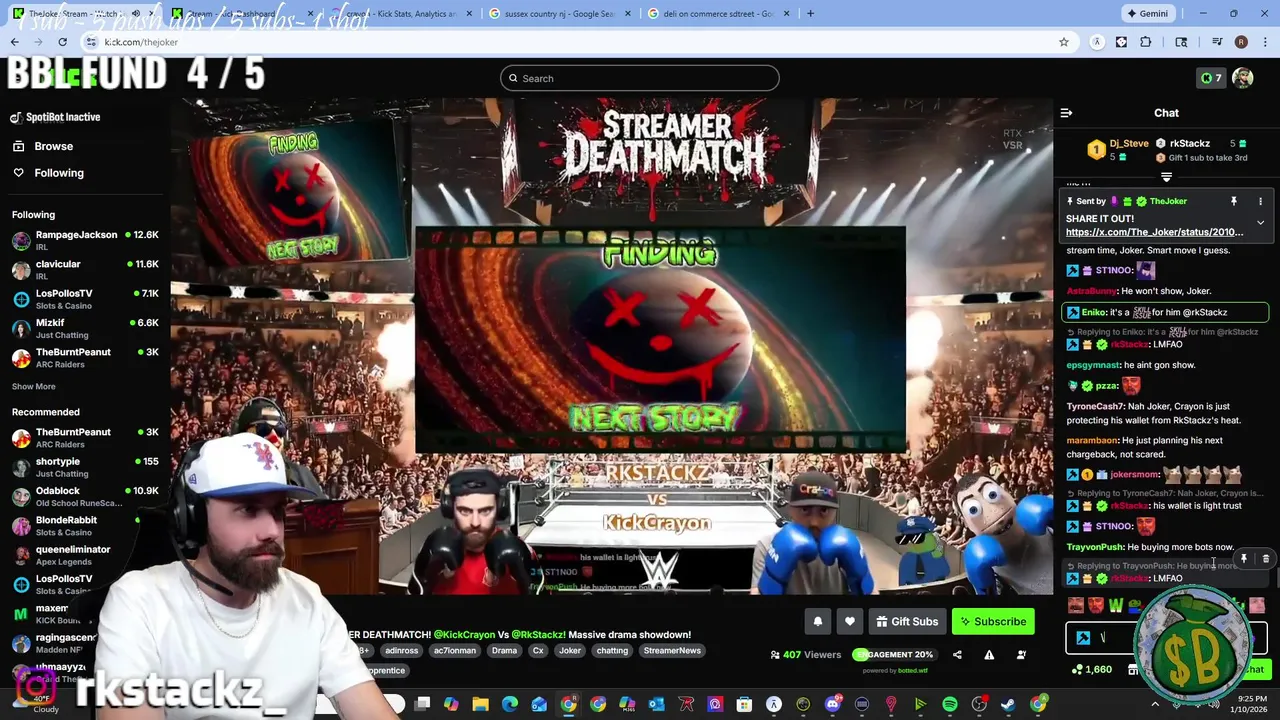The height and width of the screenshot is (720, 1280).
Task: Click the Search input field
Action: 640,78
